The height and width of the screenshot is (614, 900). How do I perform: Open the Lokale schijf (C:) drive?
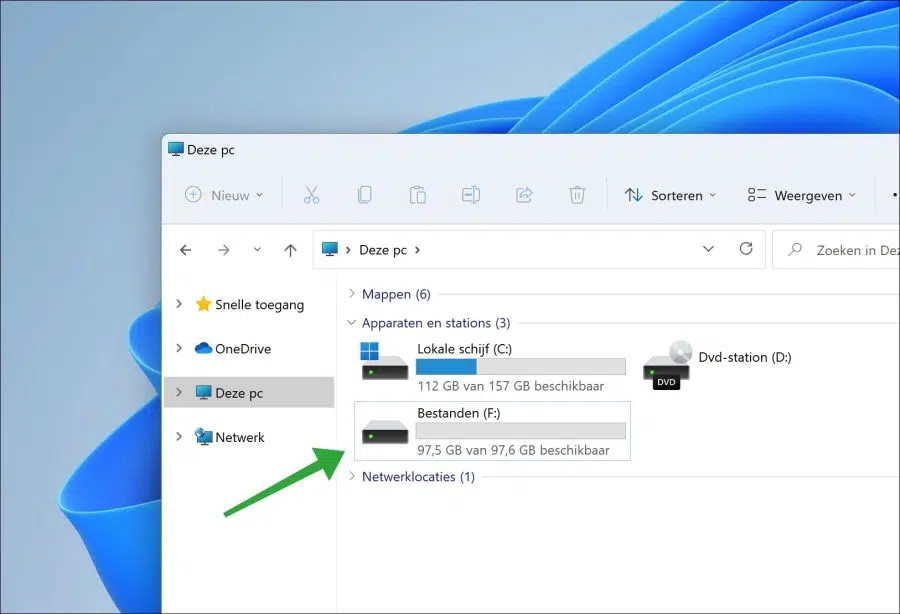[494, 367]
